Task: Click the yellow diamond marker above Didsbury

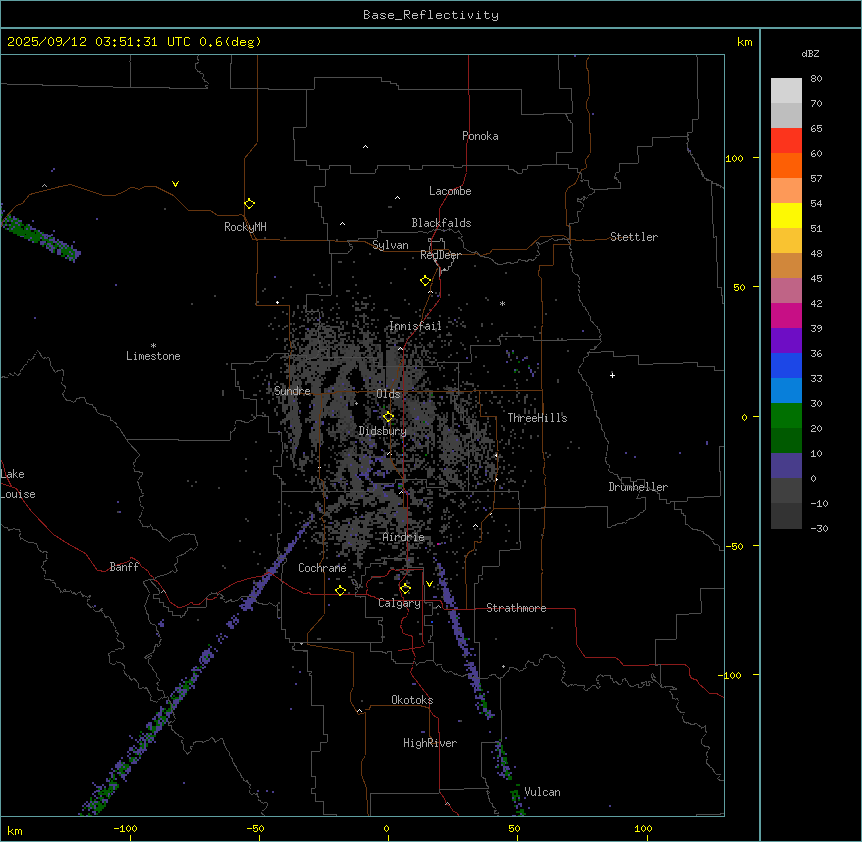Action: [x=388, y=417]
